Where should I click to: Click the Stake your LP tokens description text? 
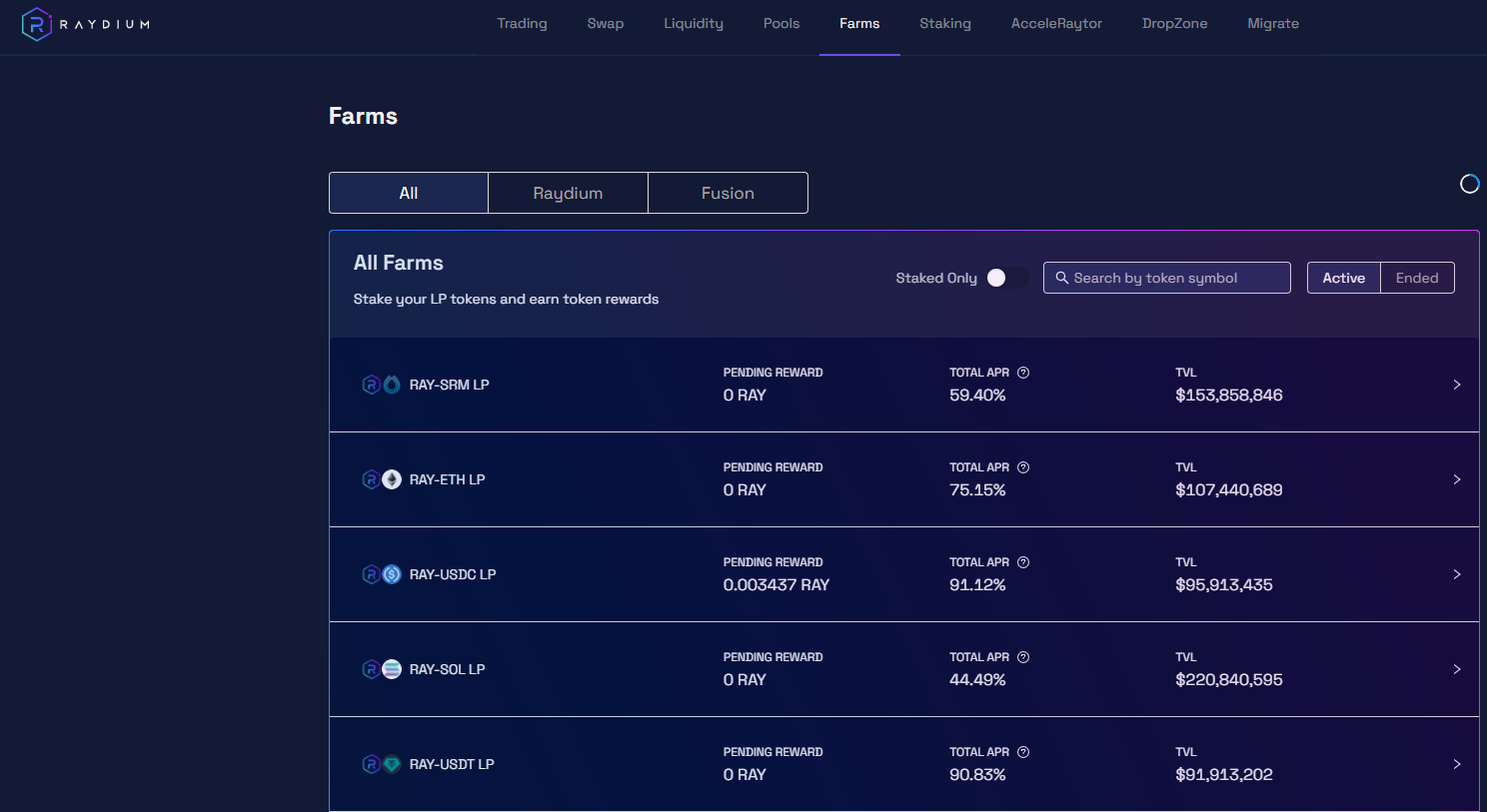pos(506,299)
